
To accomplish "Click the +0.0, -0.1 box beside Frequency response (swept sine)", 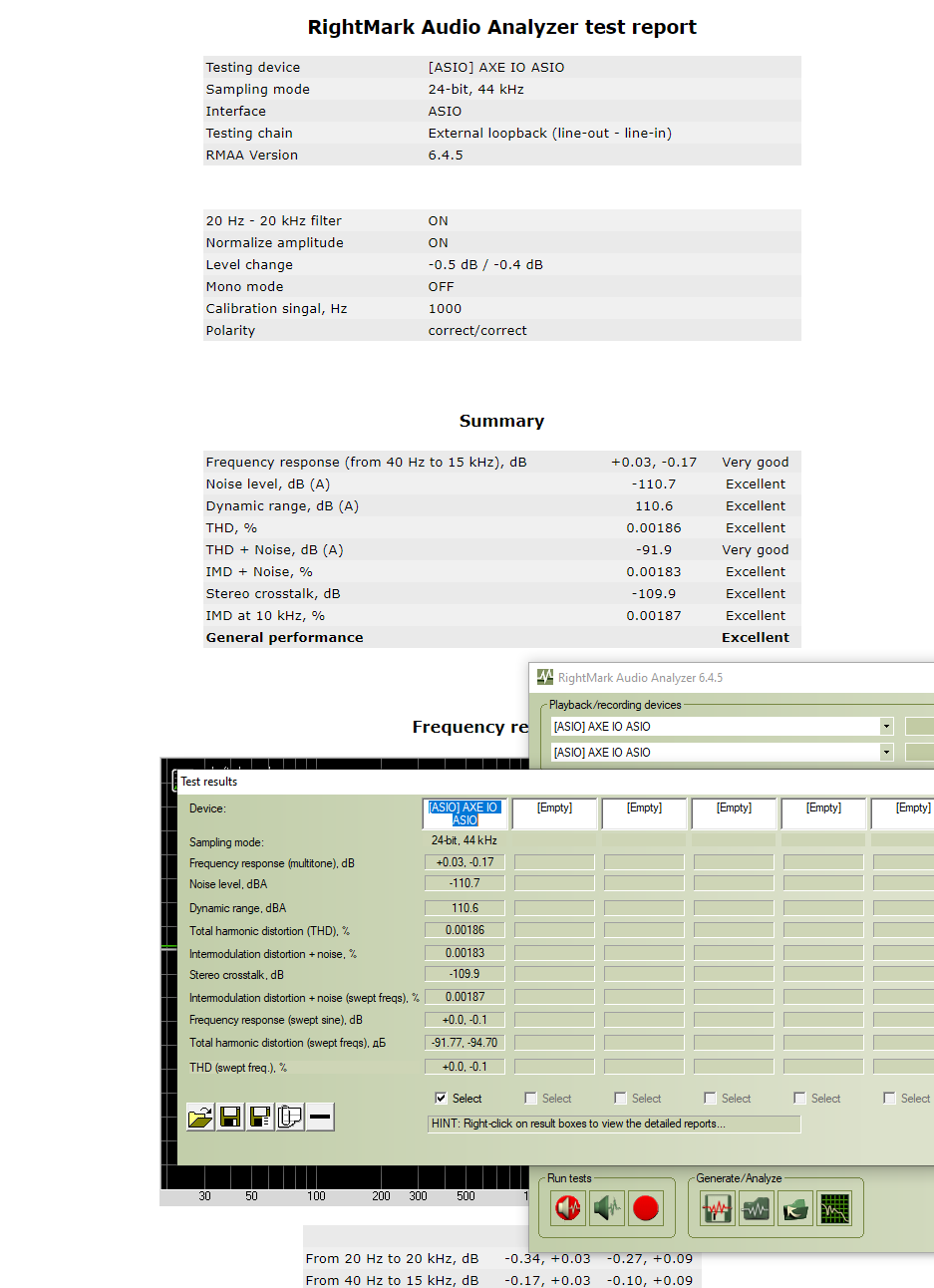I will 465,1020.
